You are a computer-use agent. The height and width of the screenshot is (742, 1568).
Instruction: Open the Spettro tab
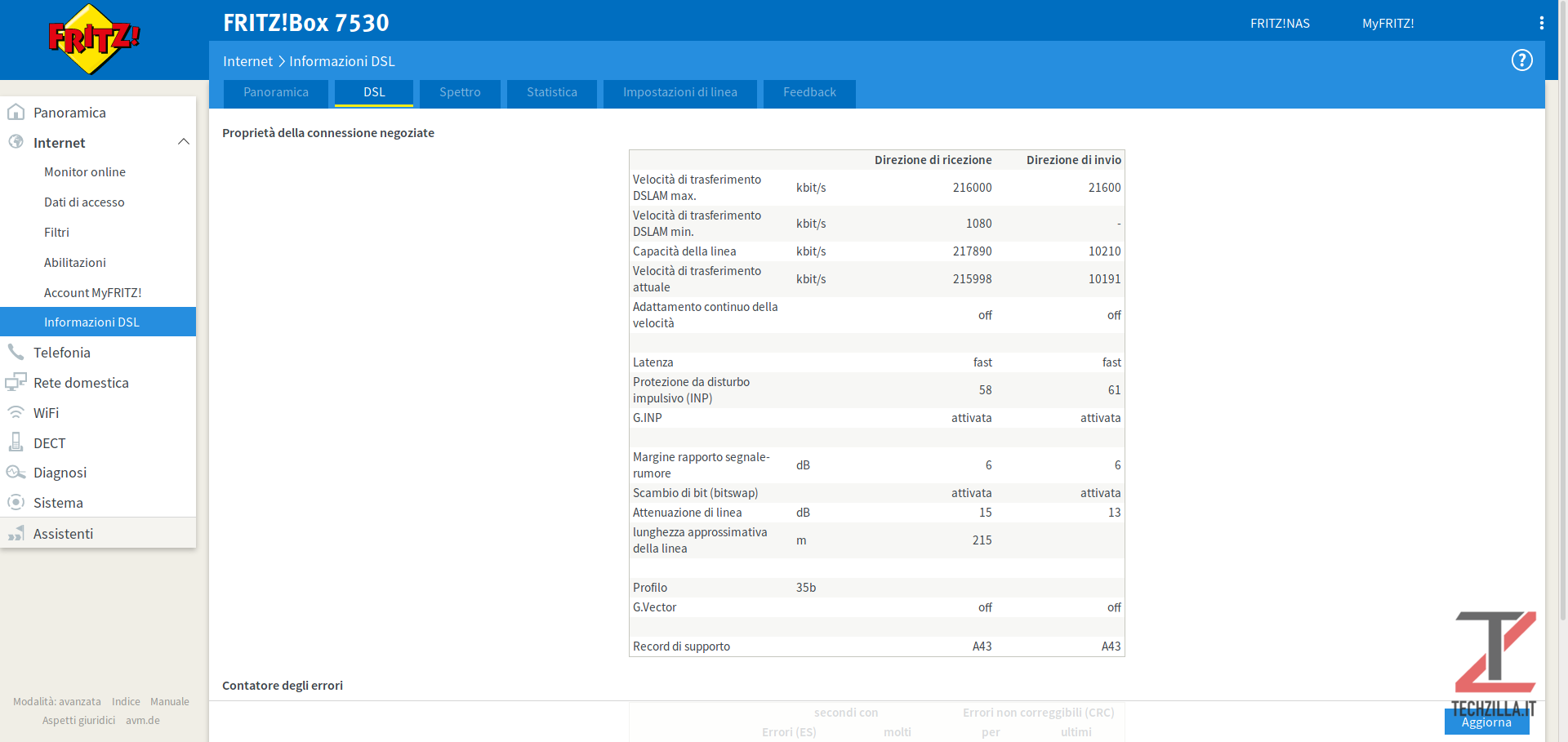coord(460,92)
